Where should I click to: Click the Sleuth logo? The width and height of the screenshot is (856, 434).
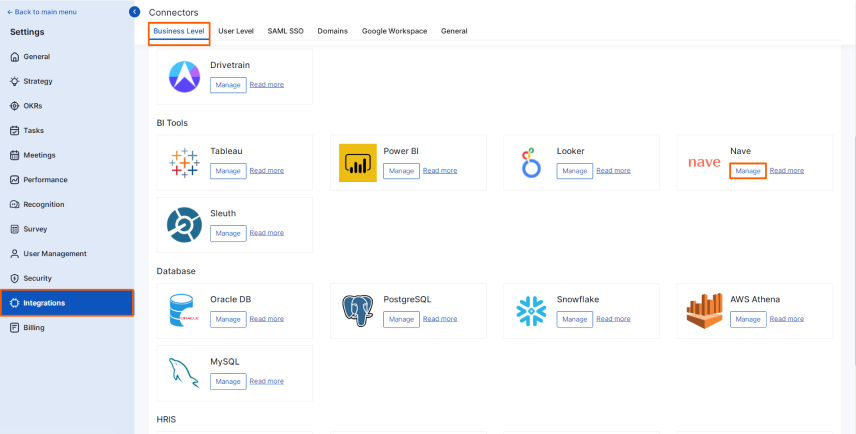[185, 225]
